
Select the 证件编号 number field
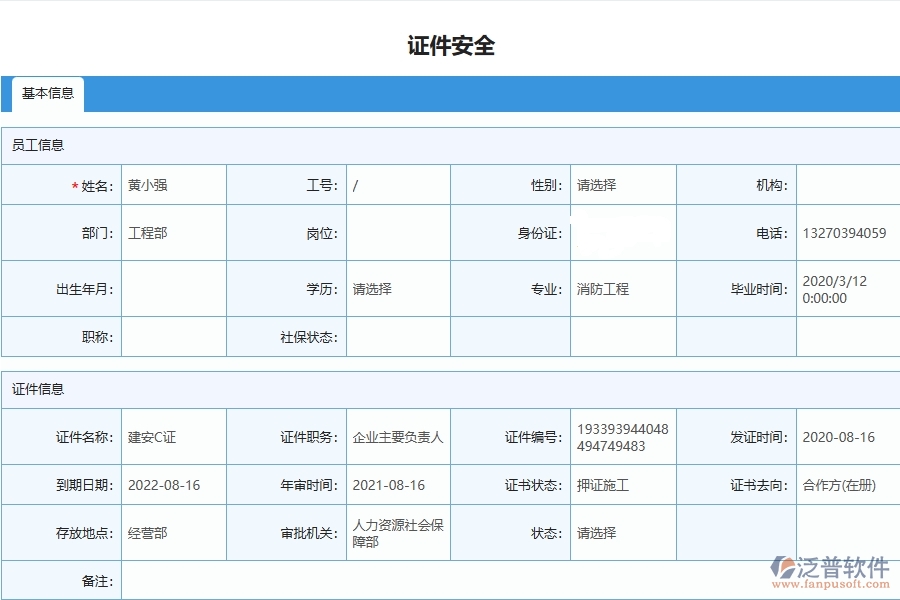[620, 436]
